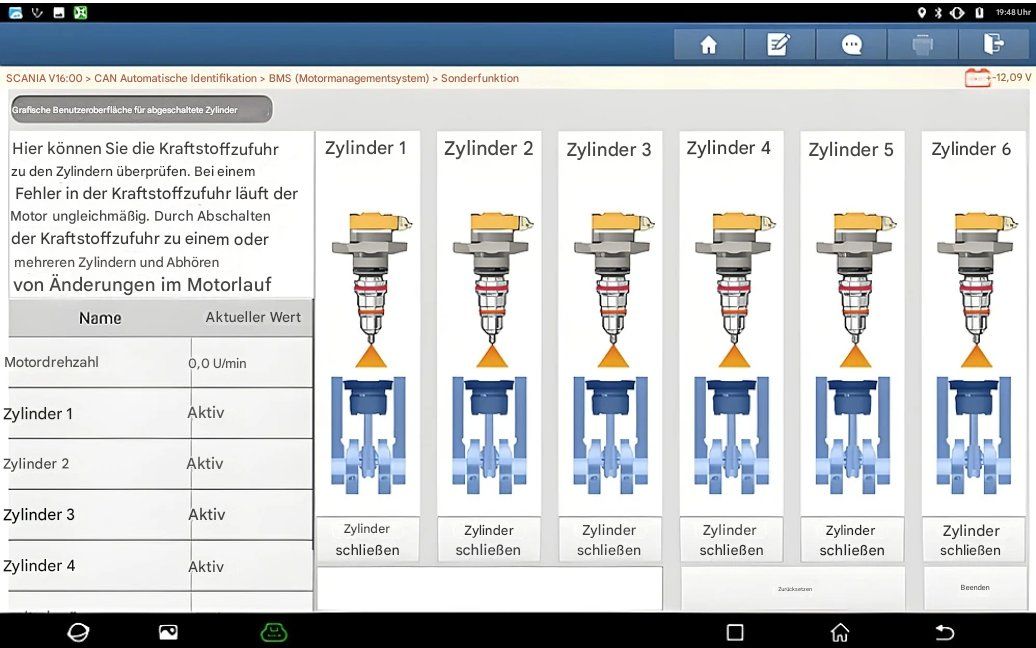Select the Grafische Benutzeroberfläche für abgeschaltete Zylinder tab
The image size is (1036, 648).
click(x=140, y=109)
